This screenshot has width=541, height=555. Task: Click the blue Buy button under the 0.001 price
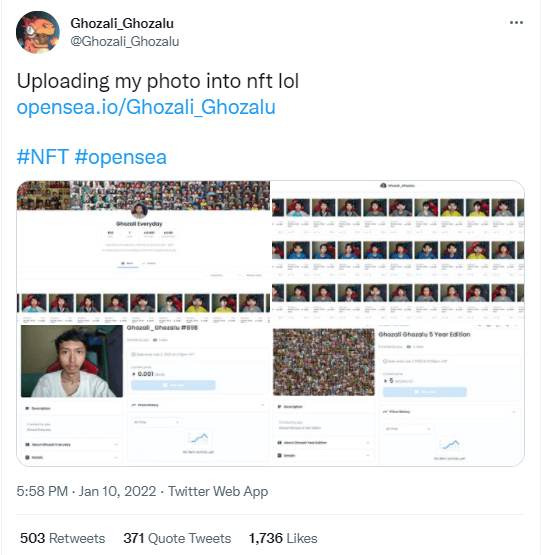pyautogui.click(x=173, y=385)
